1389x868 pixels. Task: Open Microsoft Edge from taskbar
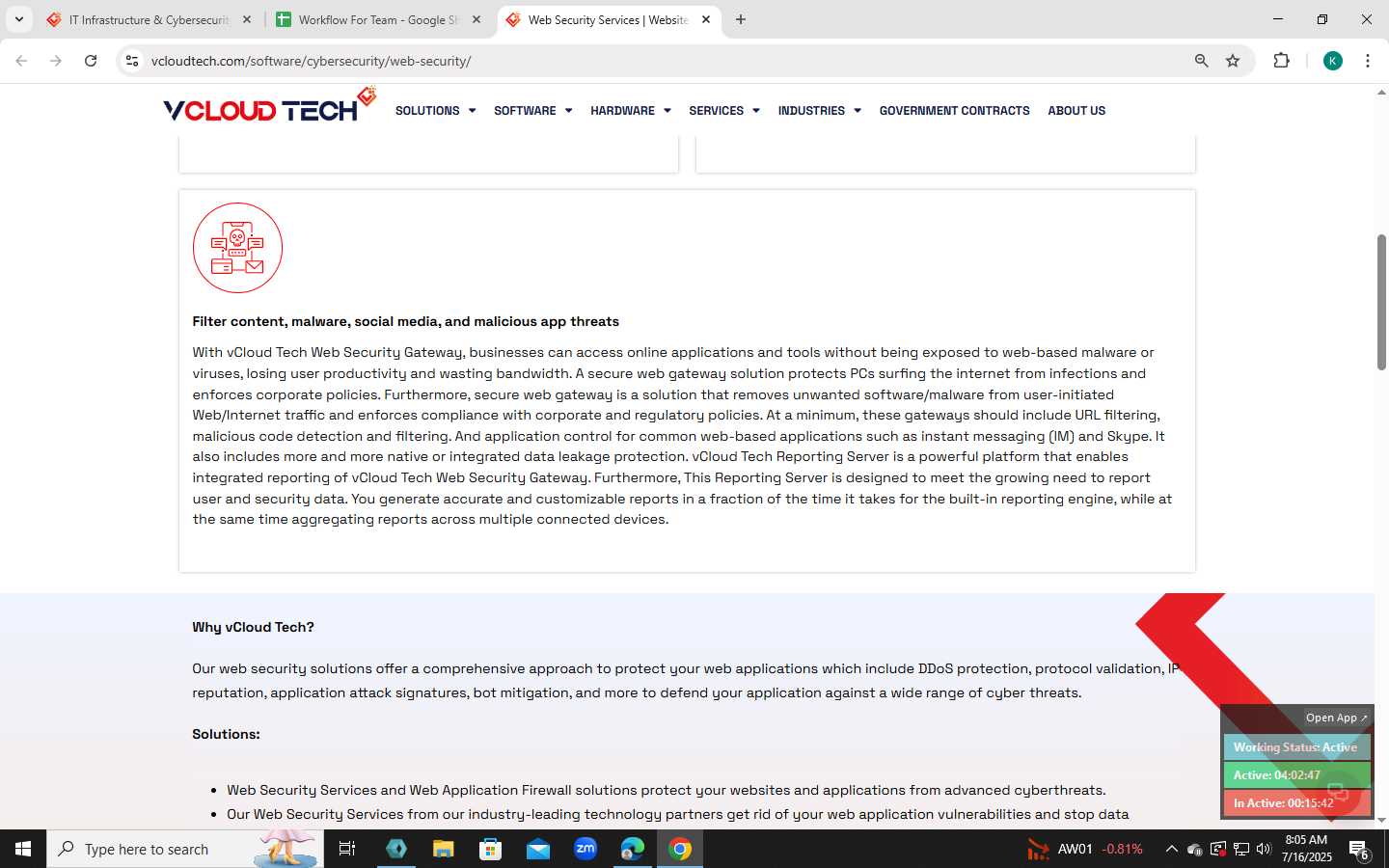point(633,849)
